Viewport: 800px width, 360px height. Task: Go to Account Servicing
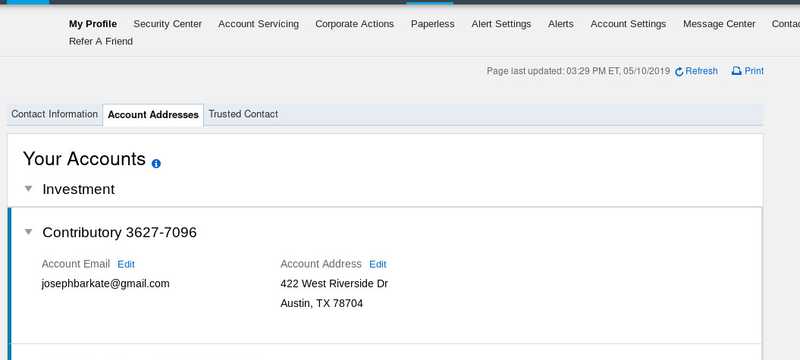259,24
